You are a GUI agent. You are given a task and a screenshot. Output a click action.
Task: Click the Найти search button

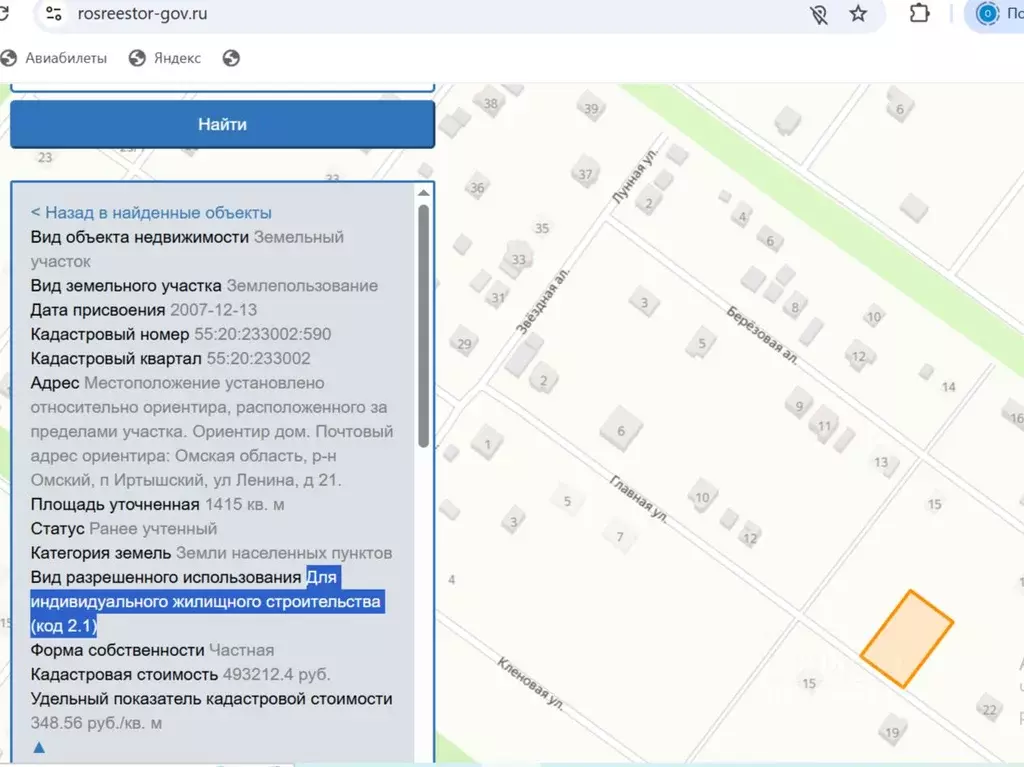(x=222, y=125)
